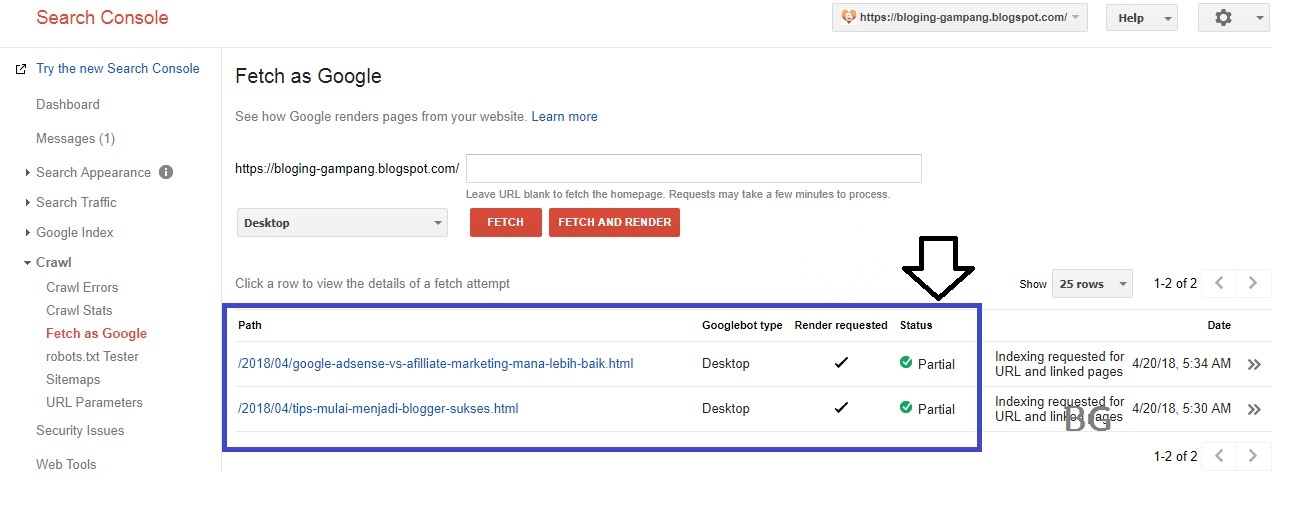Open the robots.txt Tester page
The width and height of the screenshot is (1290, 508).
92,356
